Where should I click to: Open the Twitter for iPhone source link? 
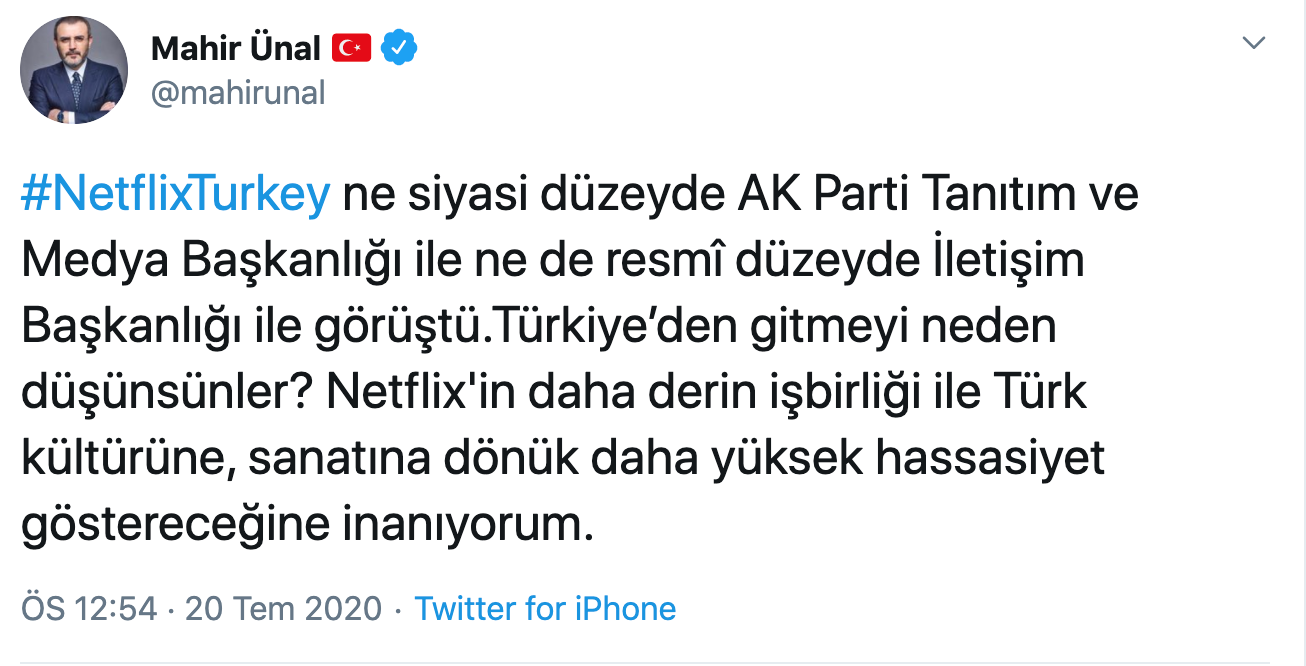[x=546, y=606]
